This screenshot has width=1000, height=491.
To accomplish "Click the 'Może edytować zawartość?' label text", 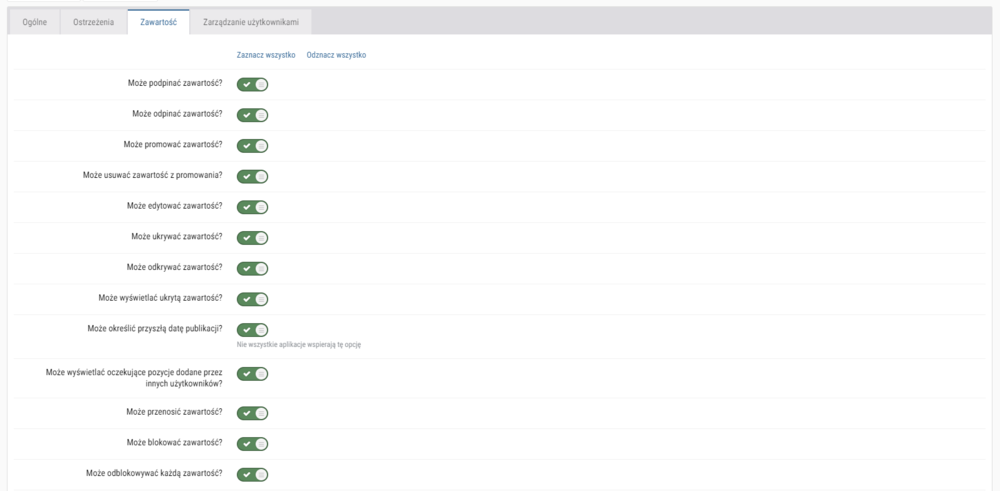I will coord(174,206).
